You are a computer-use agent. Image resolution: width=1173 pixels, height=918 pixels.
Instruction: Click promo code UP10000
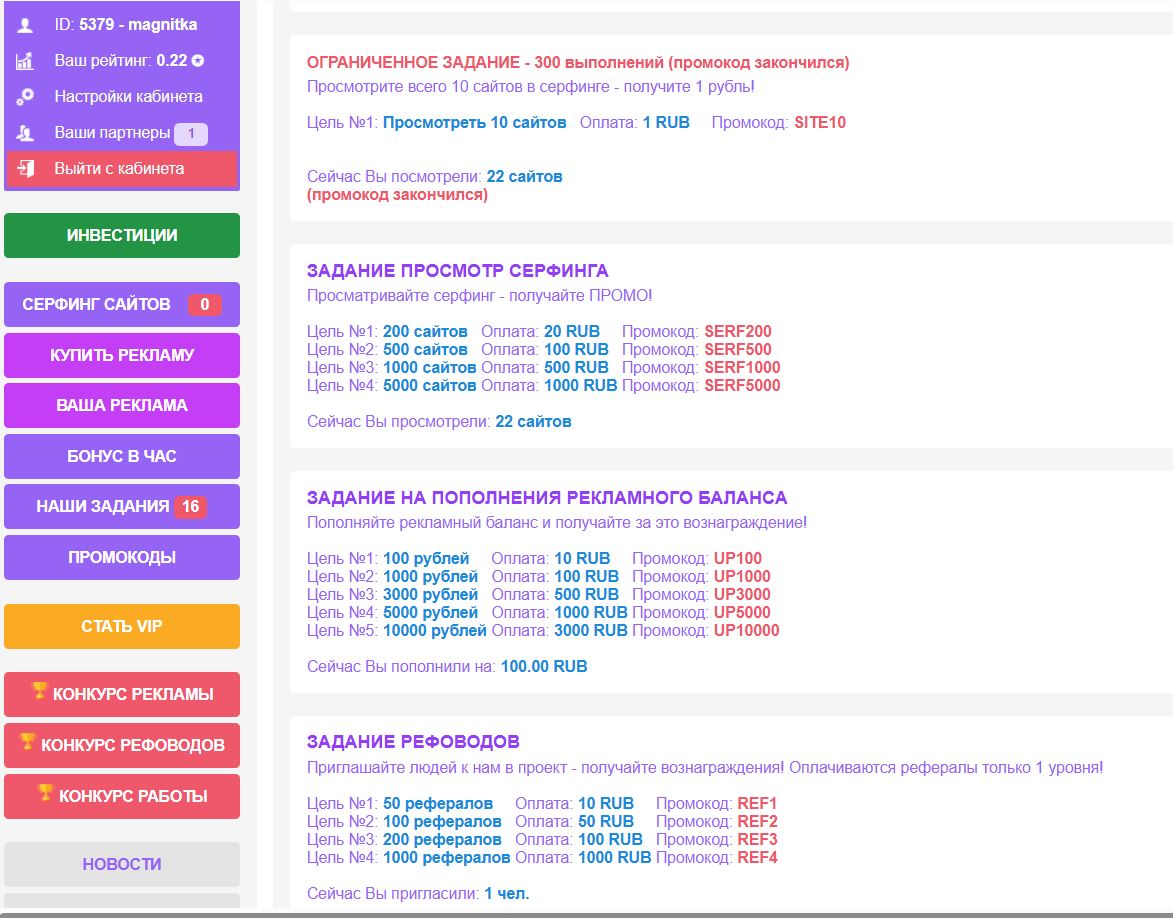[747, 631]
